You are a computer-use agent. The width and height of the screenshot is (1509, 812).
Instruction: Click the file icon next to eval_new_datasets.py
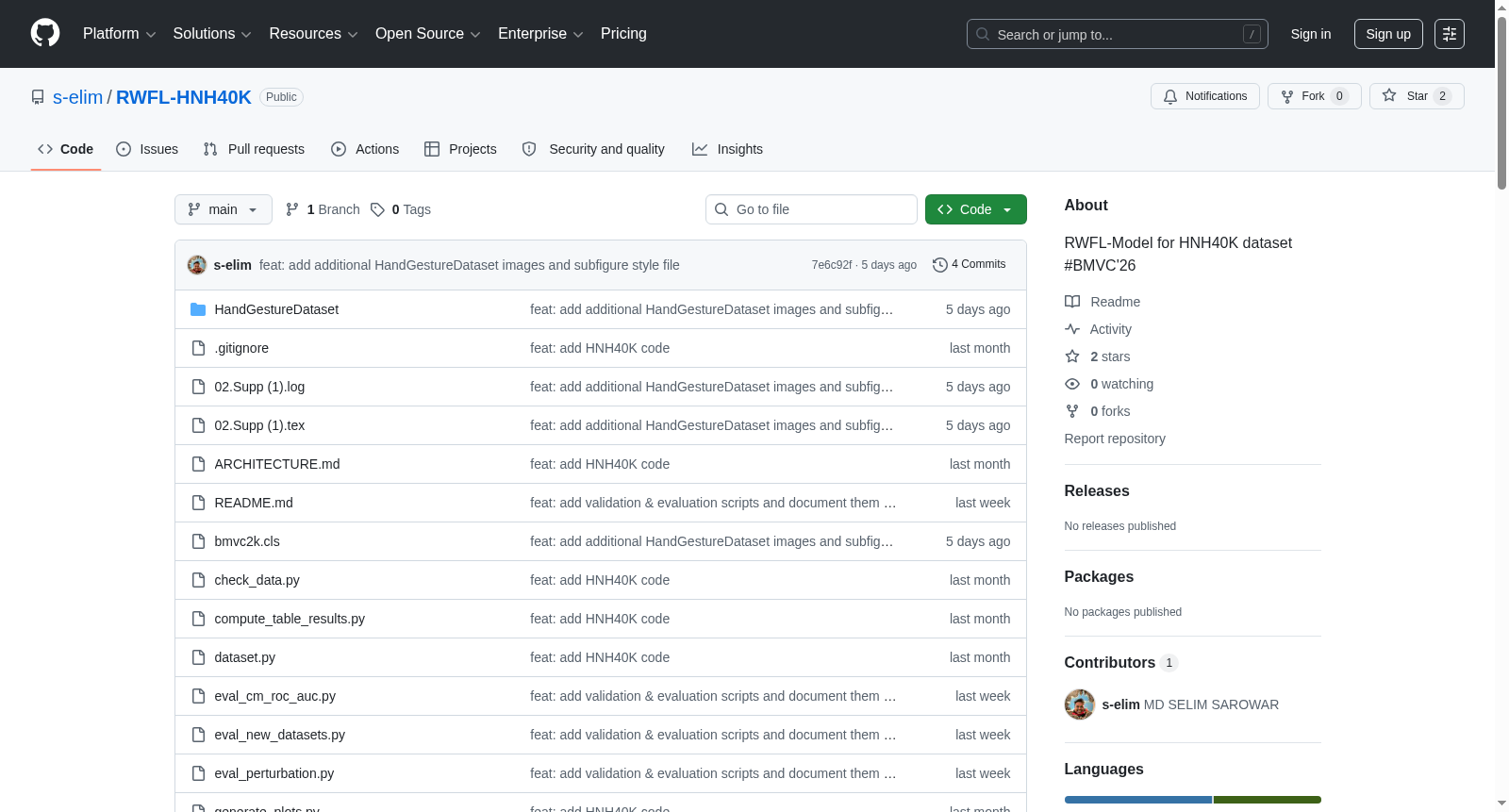[198, 735]
